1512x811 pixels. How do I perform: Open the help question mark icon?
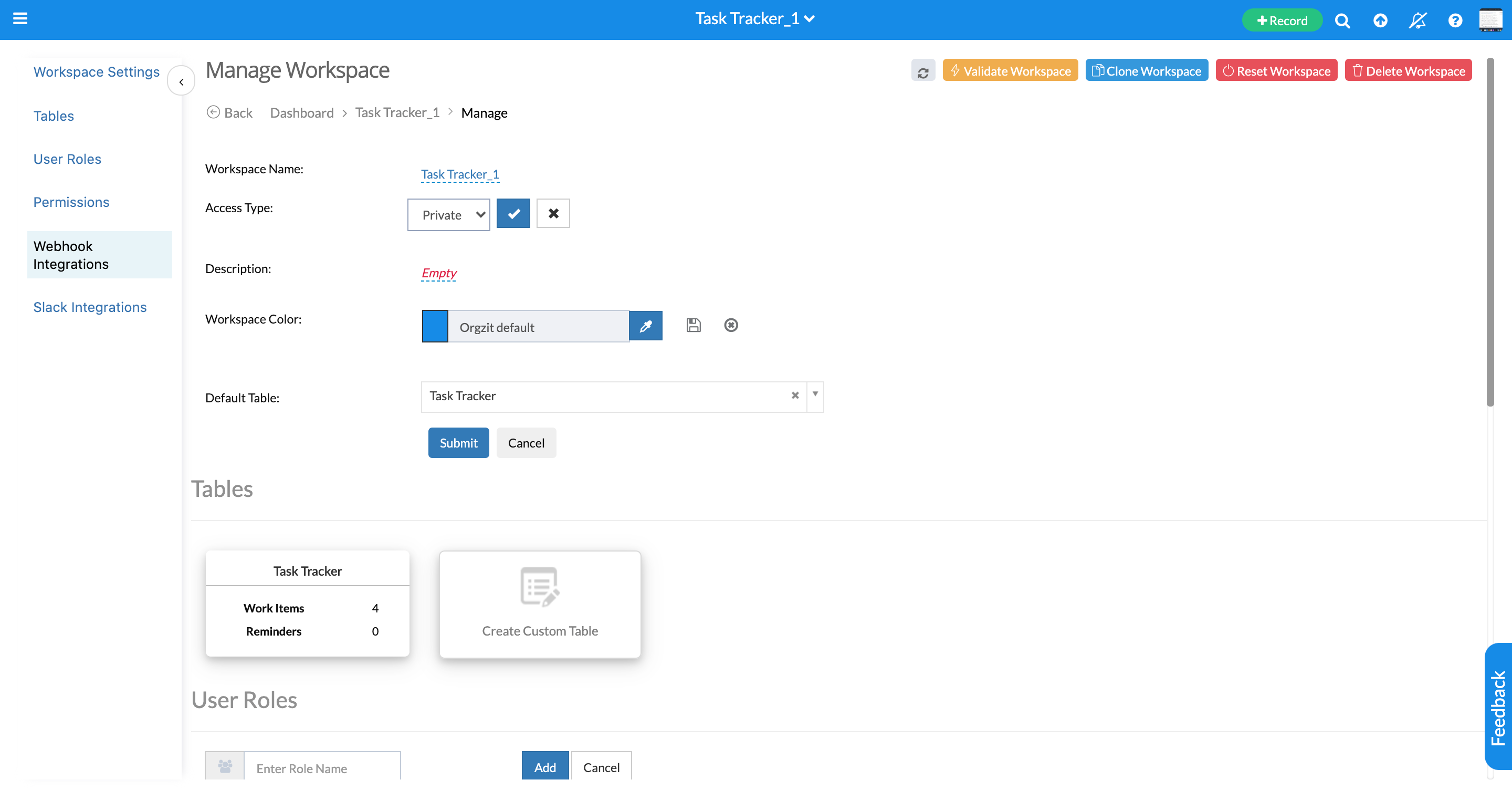pos(1455,20)
